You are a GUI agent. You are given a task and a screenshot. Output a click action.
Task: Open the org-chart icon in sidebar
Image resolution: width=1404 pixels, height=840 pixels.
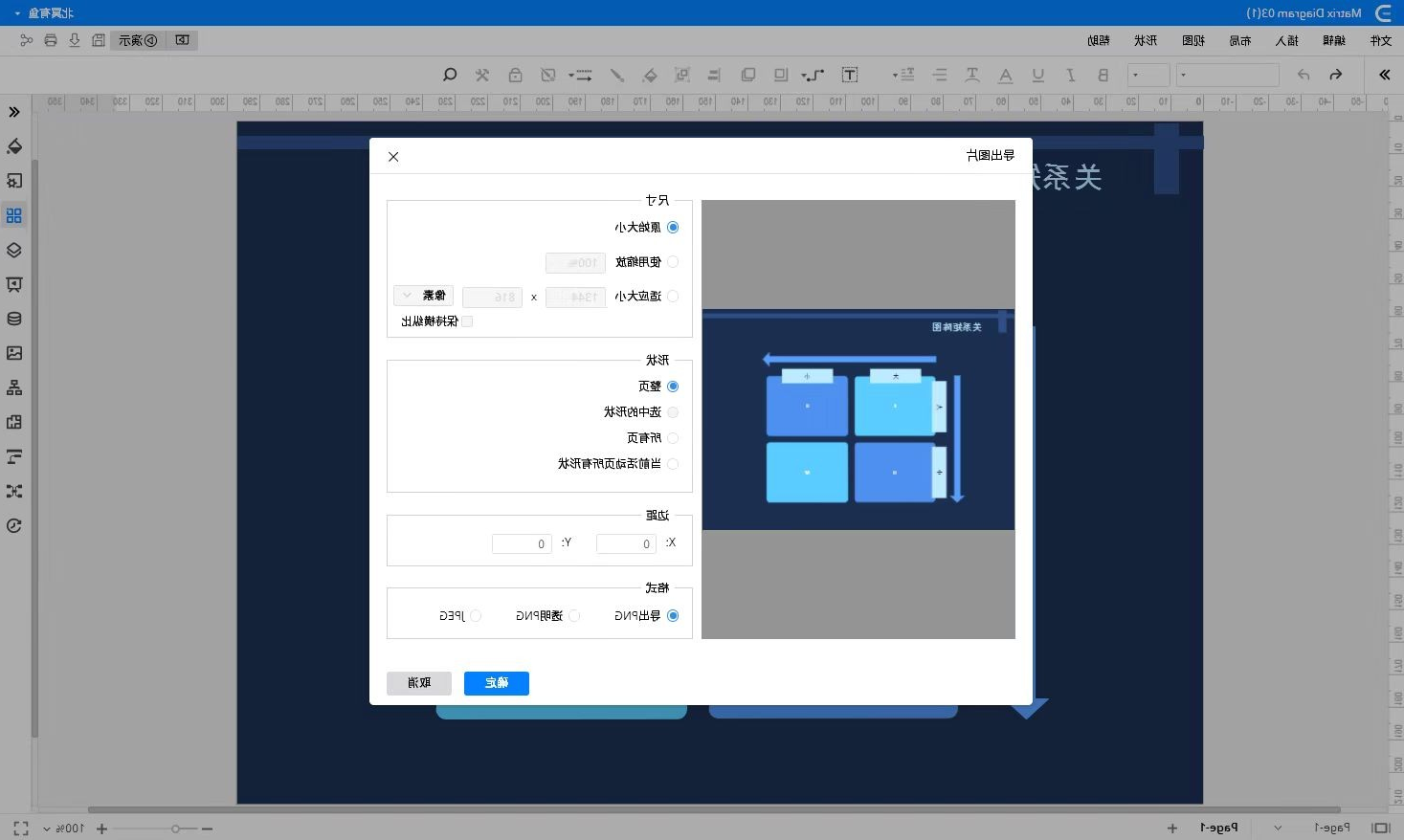tap(14, 387)
